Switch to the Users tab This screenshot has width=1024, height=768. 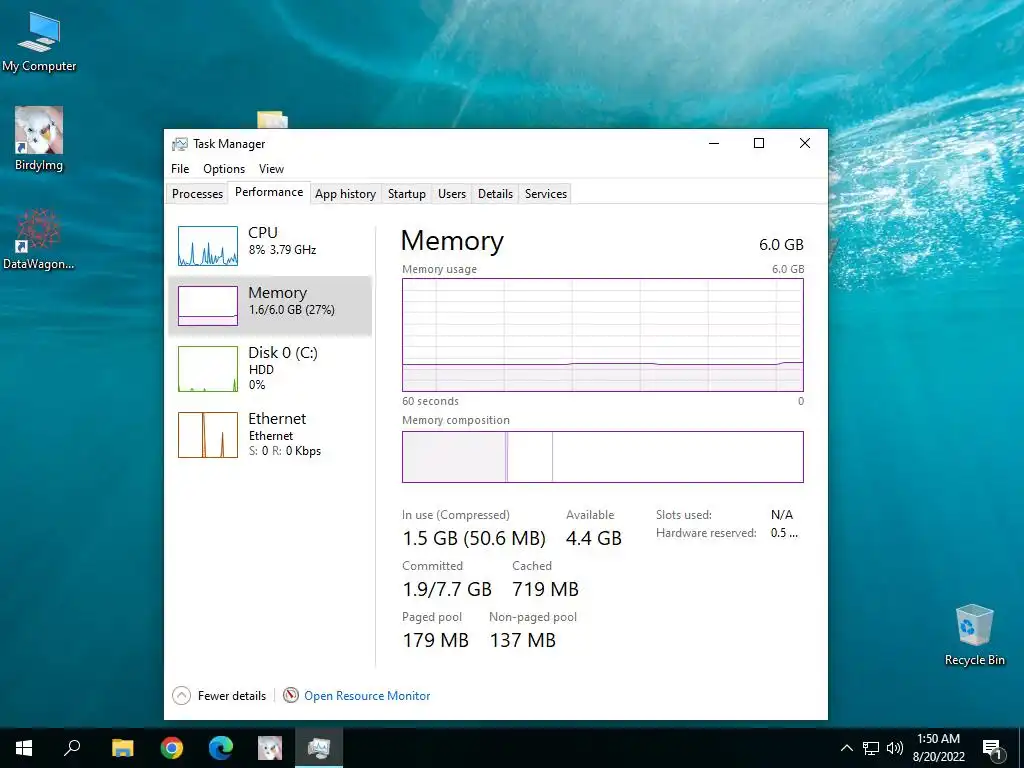point(451,194)
